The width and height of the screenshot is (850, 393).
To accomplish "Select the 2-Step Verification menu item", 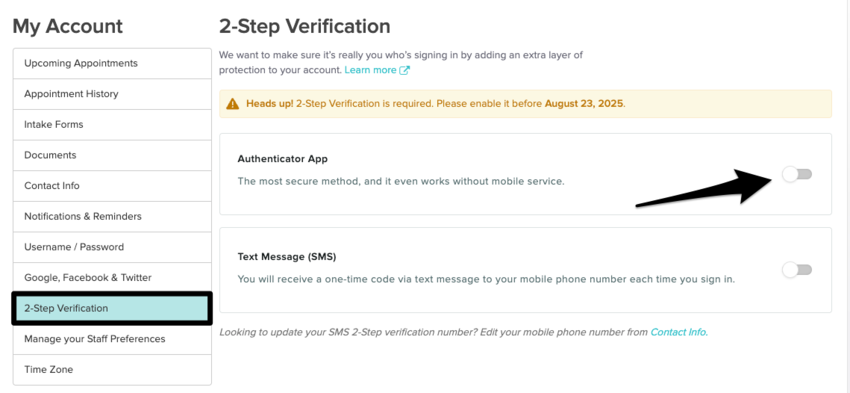I will 112,308.
